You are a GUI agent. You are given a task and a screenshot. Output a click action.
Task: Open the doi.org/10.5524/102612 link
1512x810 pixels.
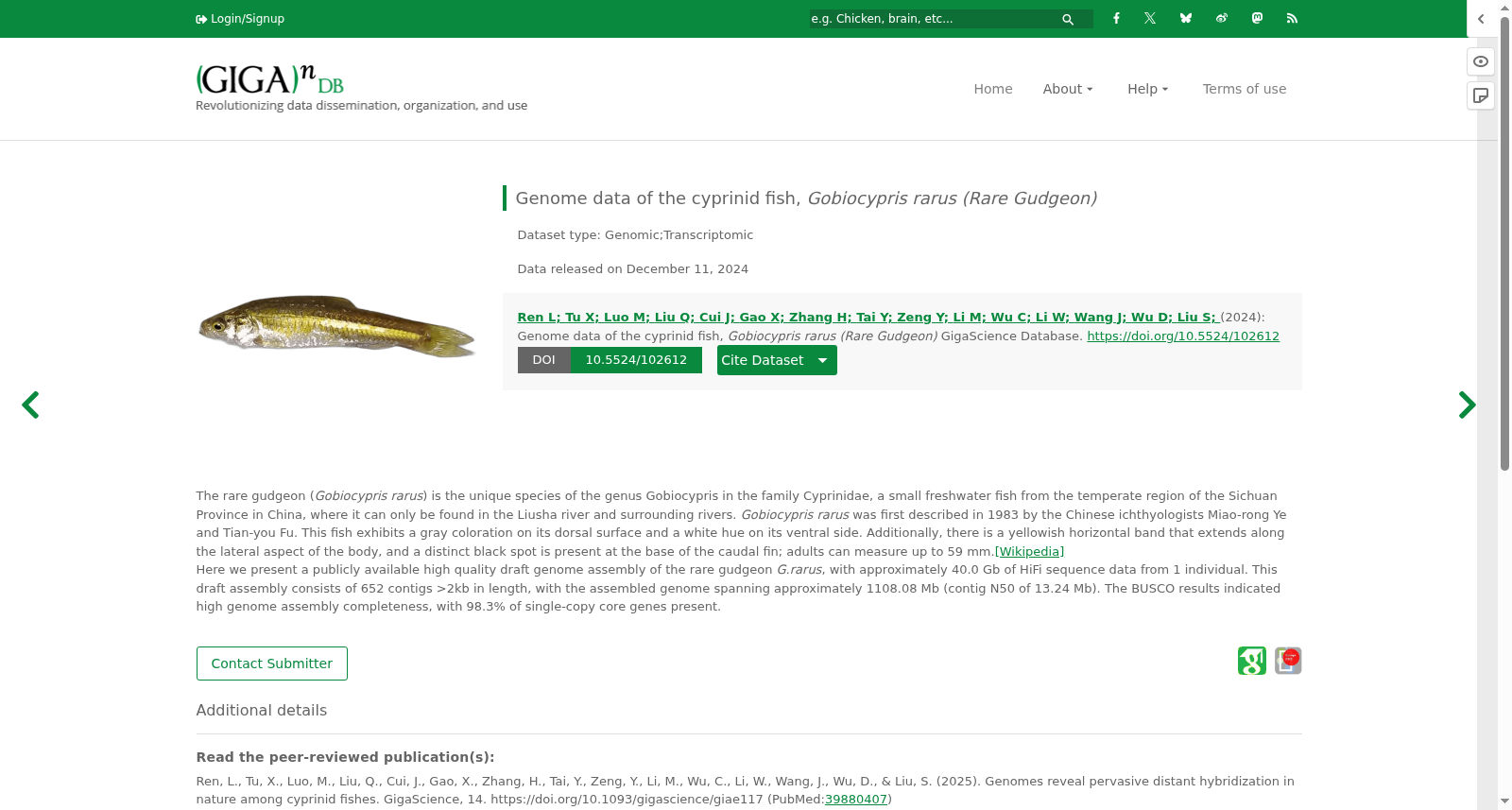click(x=1183, y=336)
